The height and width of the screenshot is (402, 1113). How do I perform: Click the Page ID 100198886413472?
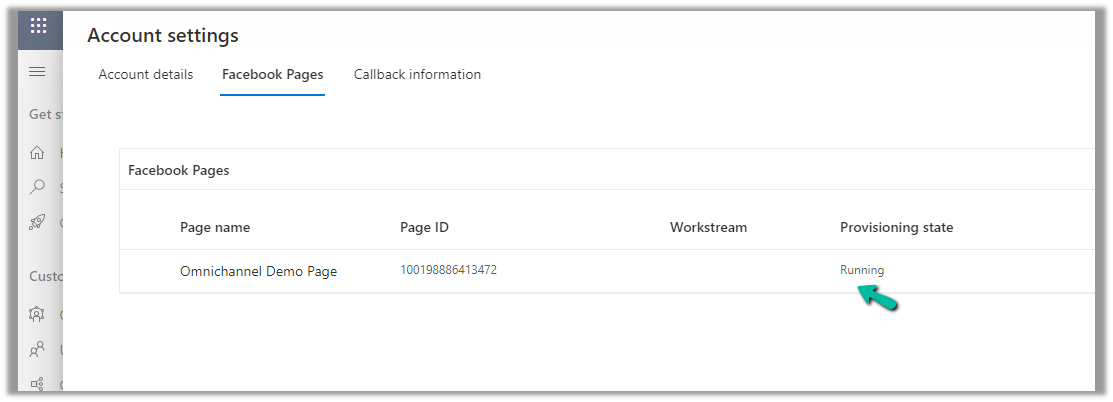tap(448, 270)
